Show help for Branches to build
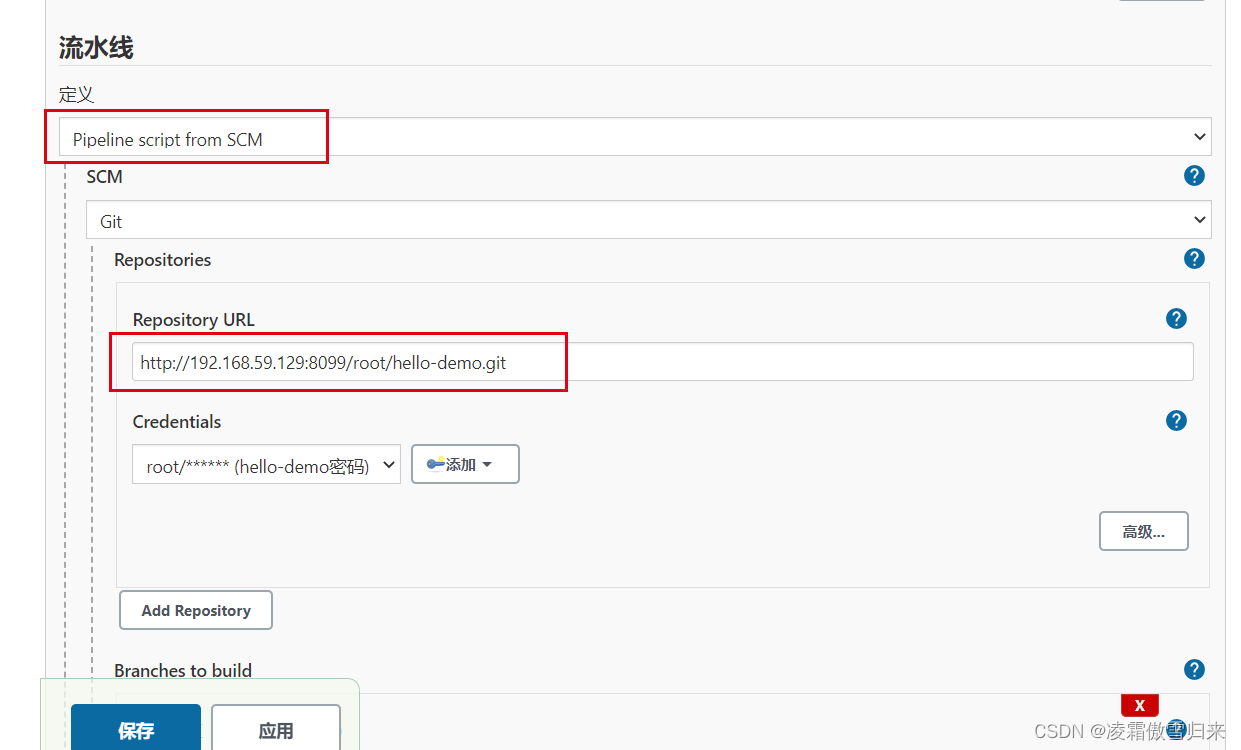The height and width of the screenshot is (750, 1241). 1194,670
